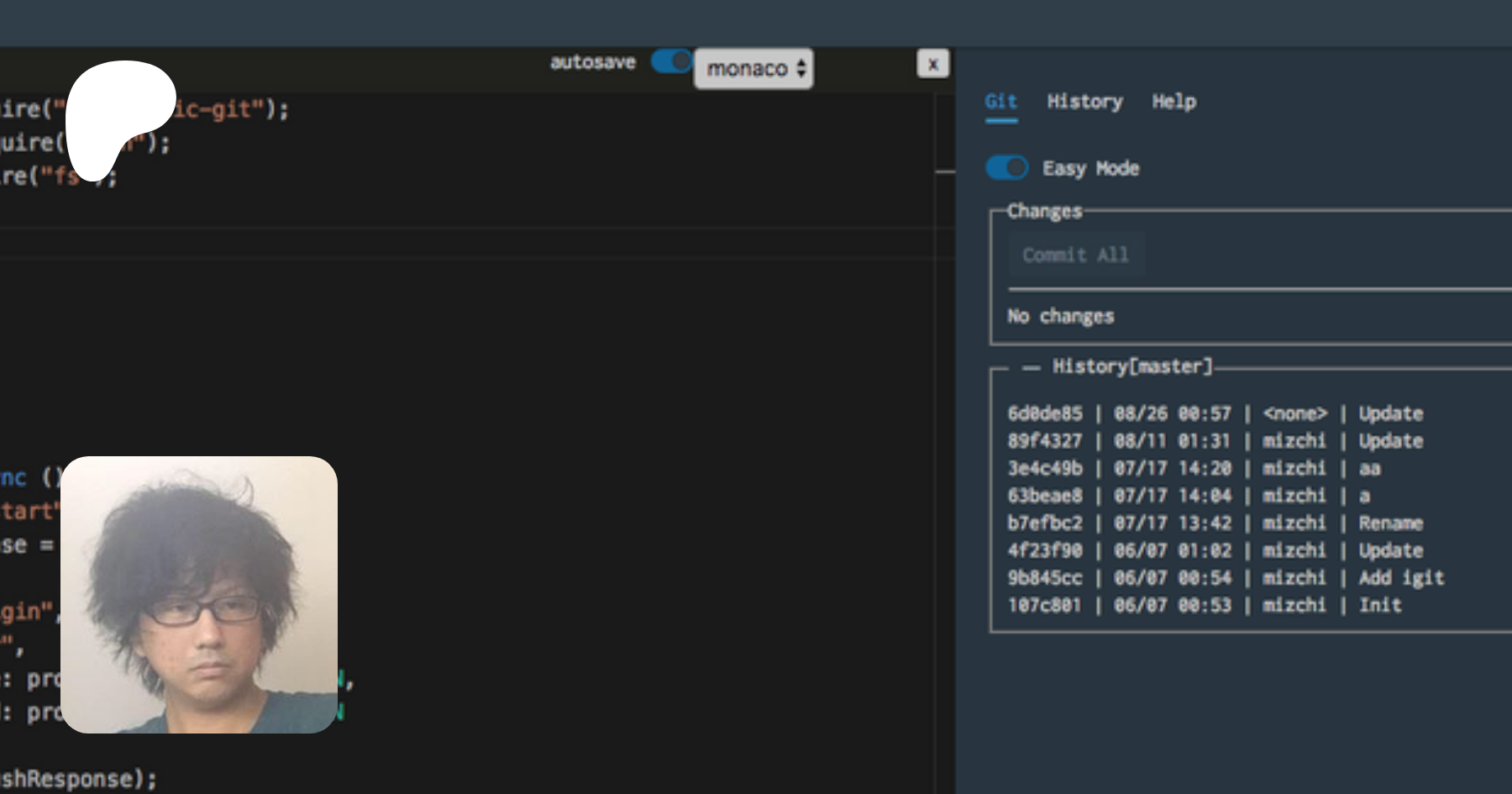Open the History tab
This screenshot has height=794, width=1512.
(x=1084, y=102)
